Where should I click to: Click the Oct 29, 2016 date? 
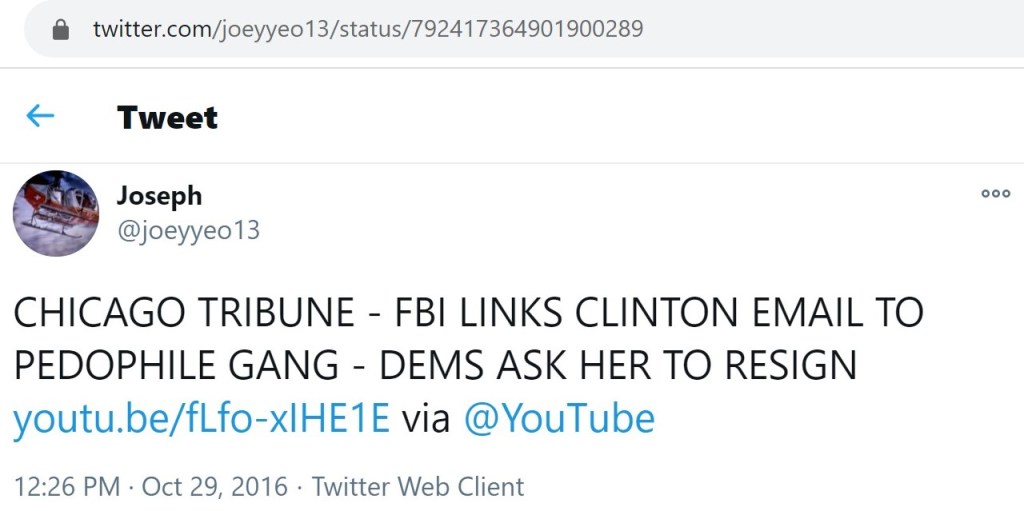point(214,487)
